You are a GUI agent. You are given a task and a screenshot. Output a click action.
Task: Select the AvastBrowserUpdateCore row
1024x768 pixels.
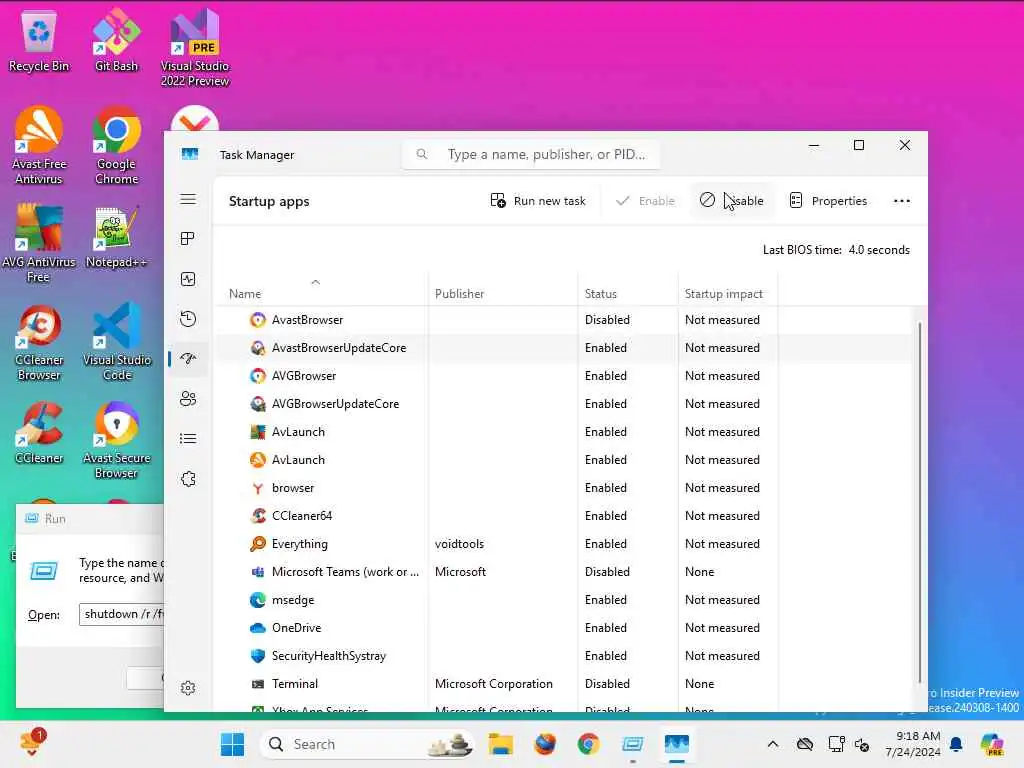[x=565, y=347]
